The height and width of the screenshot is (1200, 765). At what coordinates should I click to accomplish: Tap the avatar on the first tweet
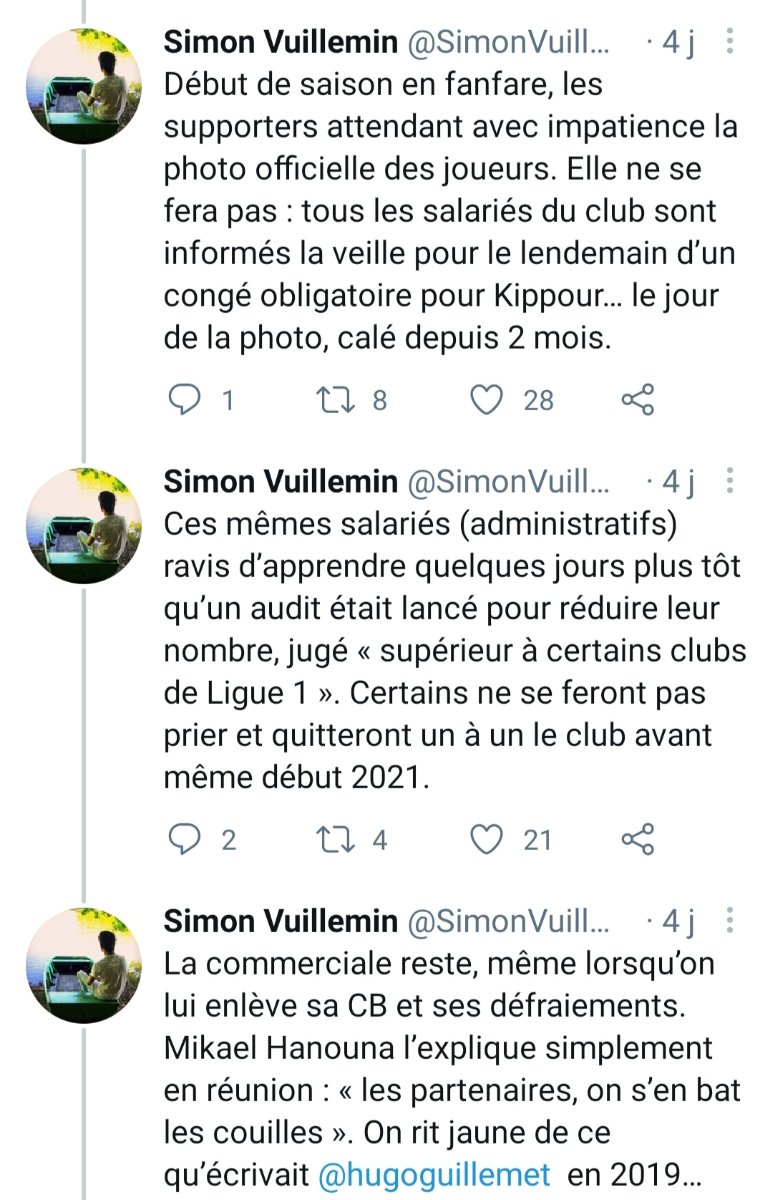tap(84, 86)
